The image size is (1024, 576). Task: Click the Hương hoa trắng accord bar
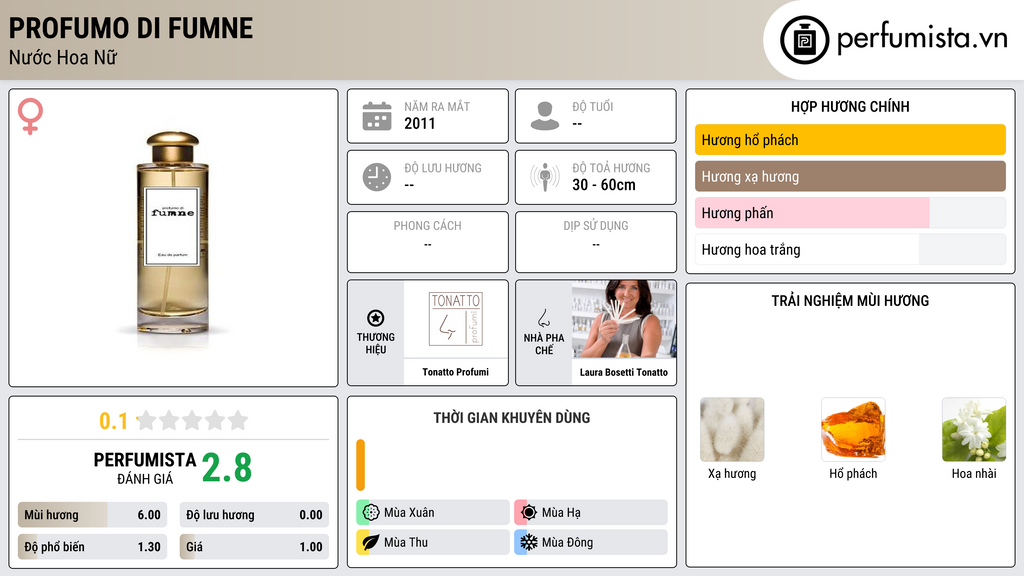pyautogui.click(x=850, y=249)
